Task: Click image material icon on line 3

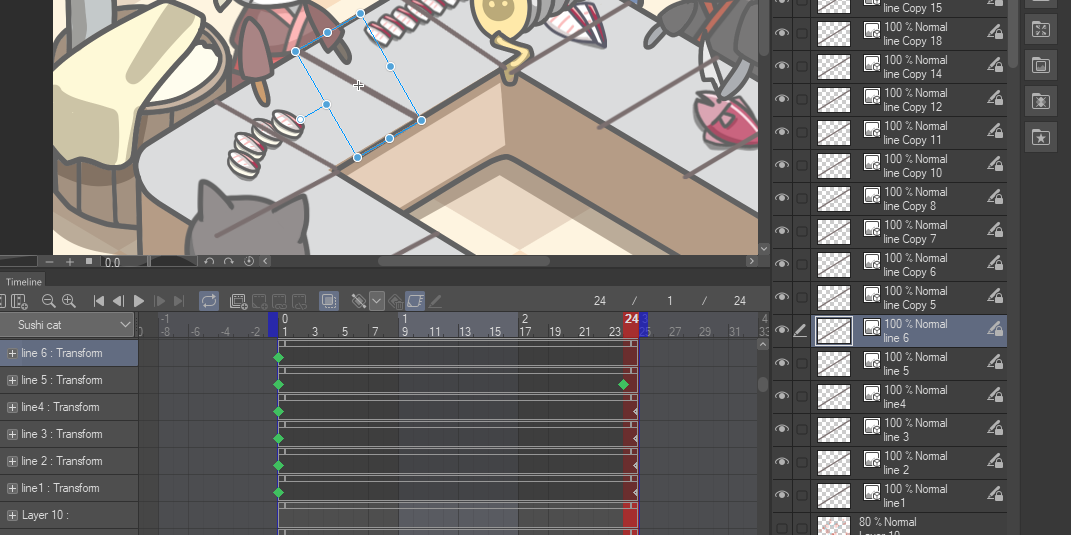Action: [x=872, y=426]
